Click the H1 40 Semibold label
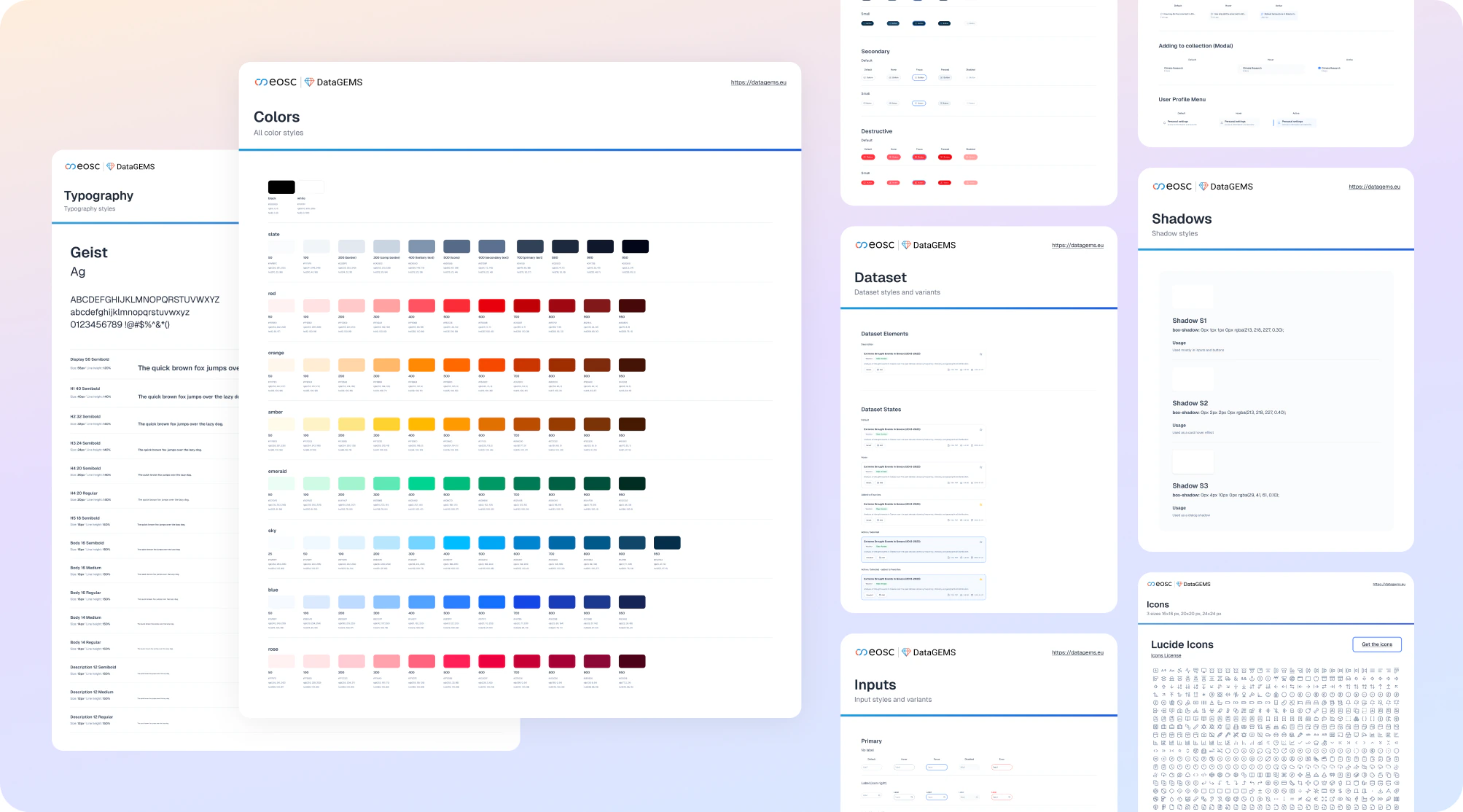Image resolution: width=1463 pixels, height=812 pixels. pyautogui.click(x=85, y=389)
